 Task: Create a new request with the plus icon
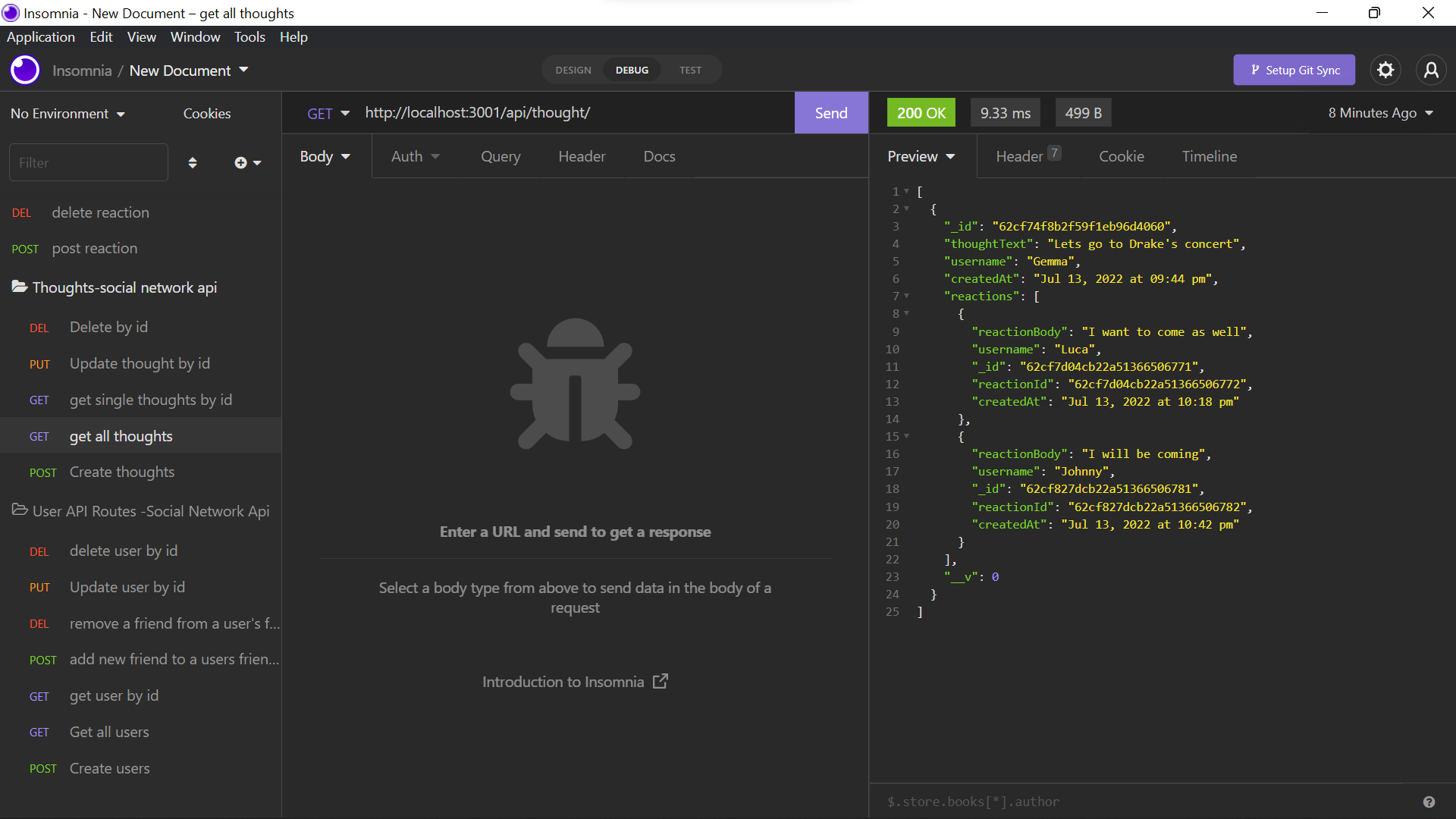pyautogui.click(x=241, y=162)
